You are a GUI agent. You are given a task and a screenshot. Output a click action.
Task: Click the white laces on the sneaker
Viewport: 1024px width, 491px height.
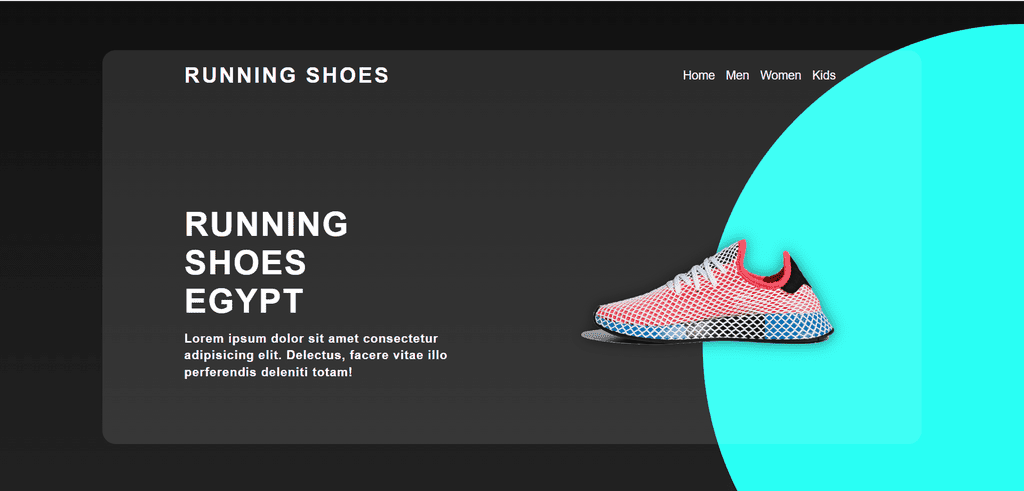[697, 272]
